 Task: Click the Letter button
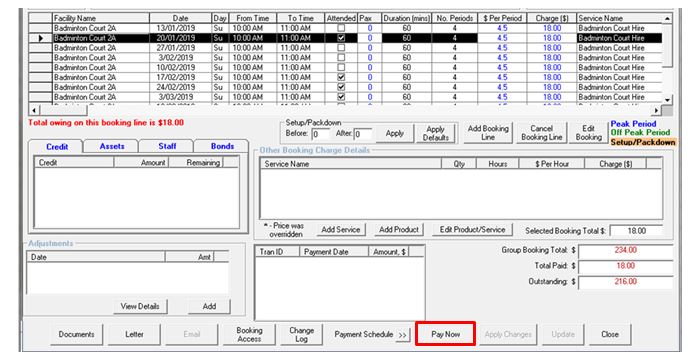coord(134,334)
